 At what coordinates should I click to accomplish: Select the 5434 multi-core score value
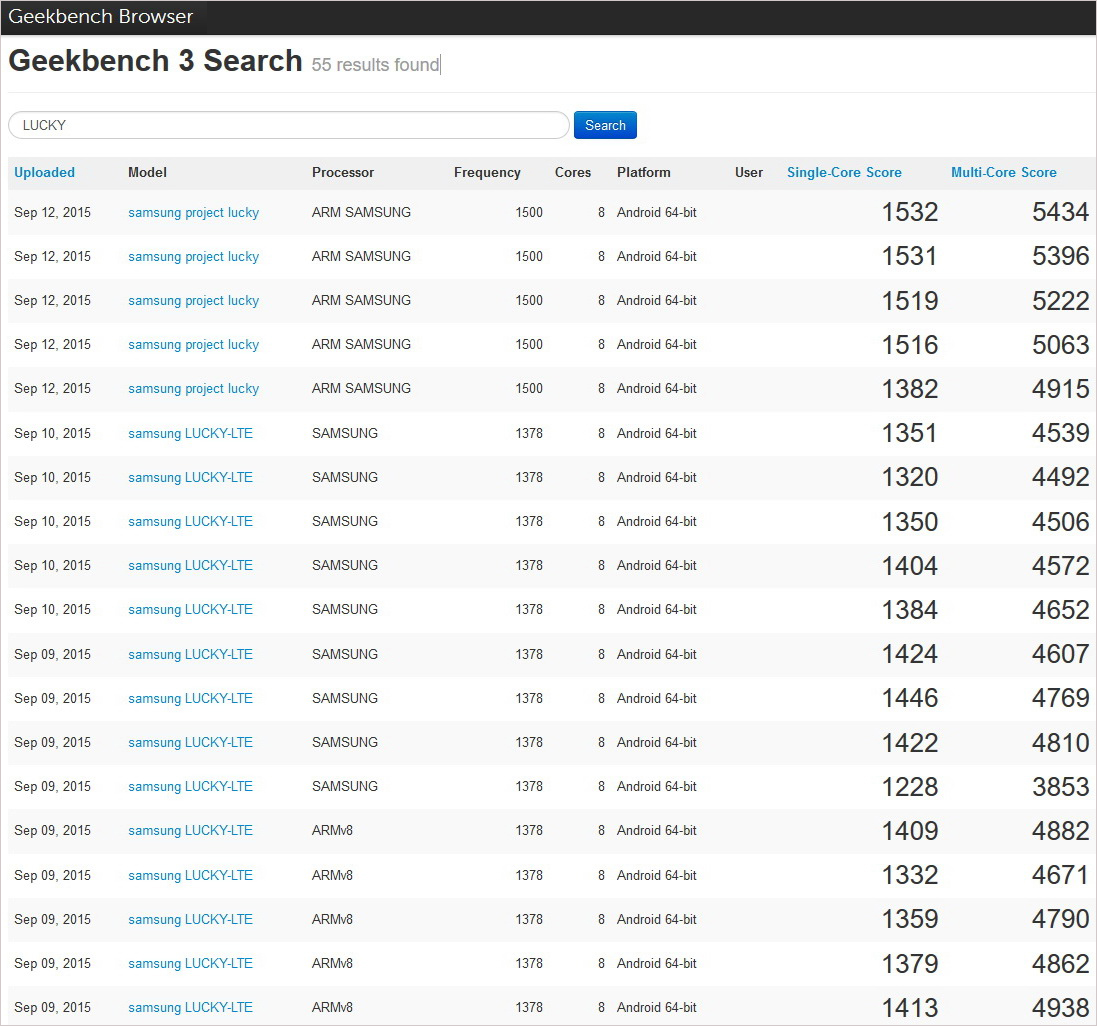(1061, 212)
